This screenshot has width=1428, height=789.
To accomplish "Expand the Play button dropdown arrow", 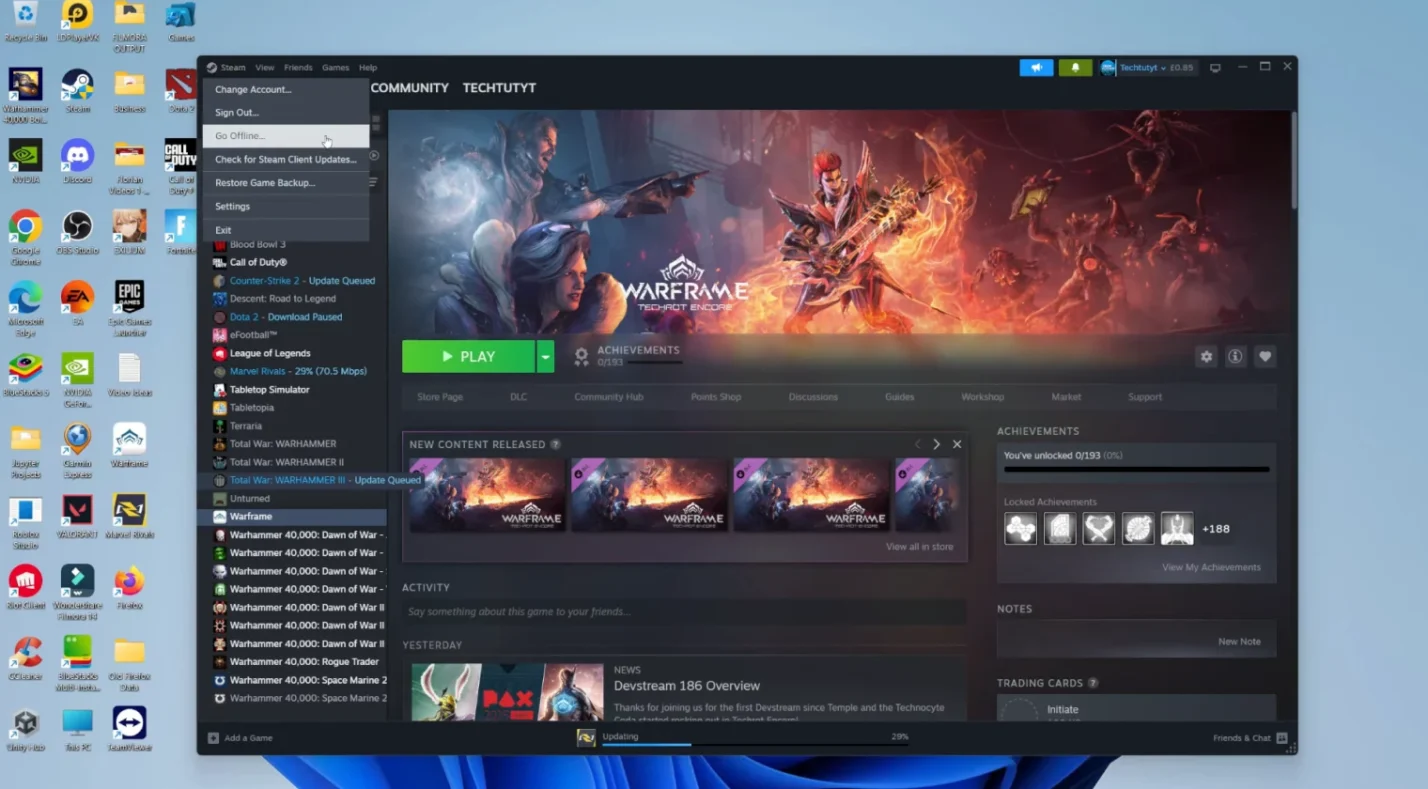I will point(545,357).
